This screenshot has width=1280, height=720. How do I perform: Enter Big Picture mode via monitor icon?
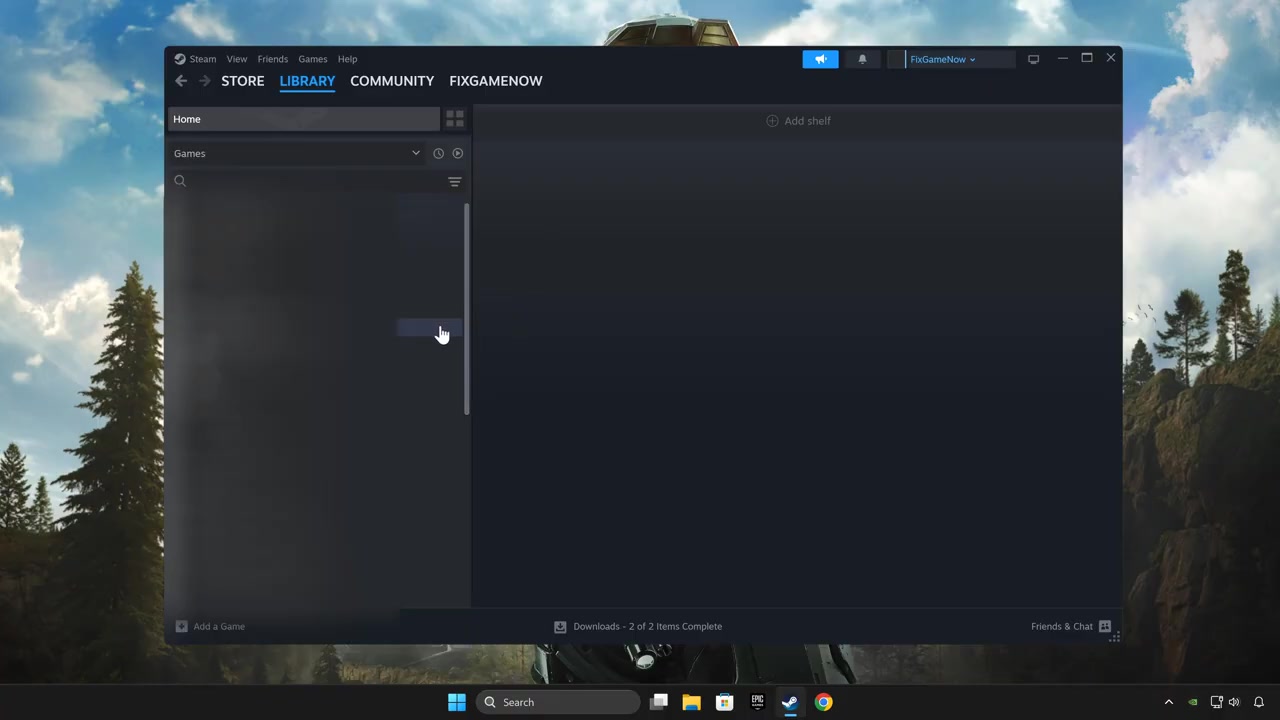coord(1033,59)
